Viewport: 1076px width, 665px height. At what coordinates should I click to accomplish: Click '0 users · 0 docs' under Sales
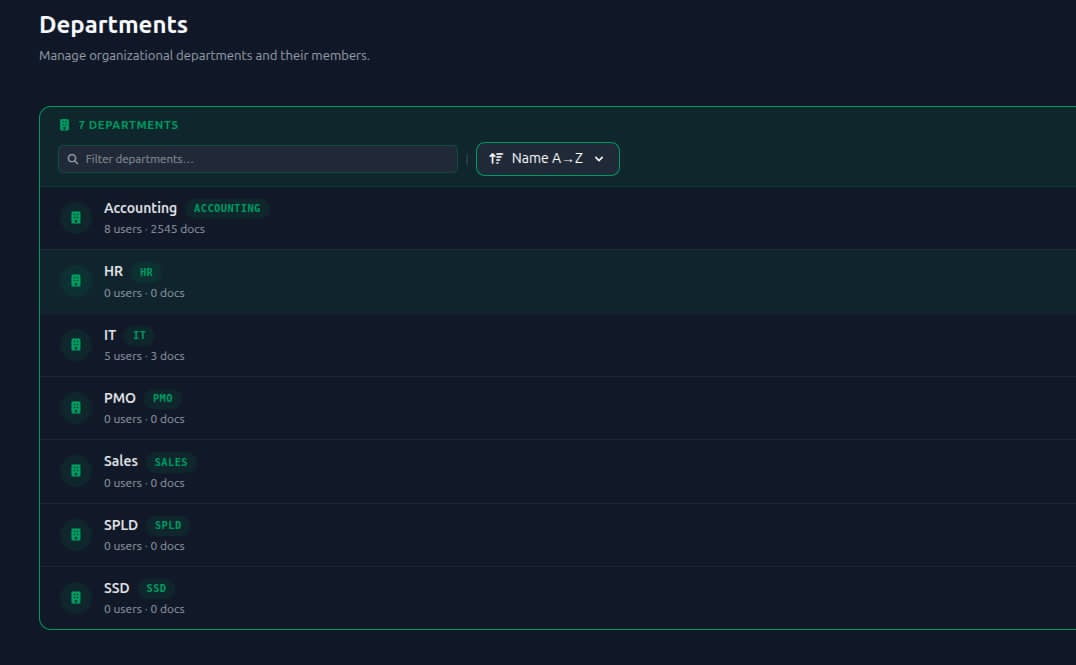[x=144, y=483]
